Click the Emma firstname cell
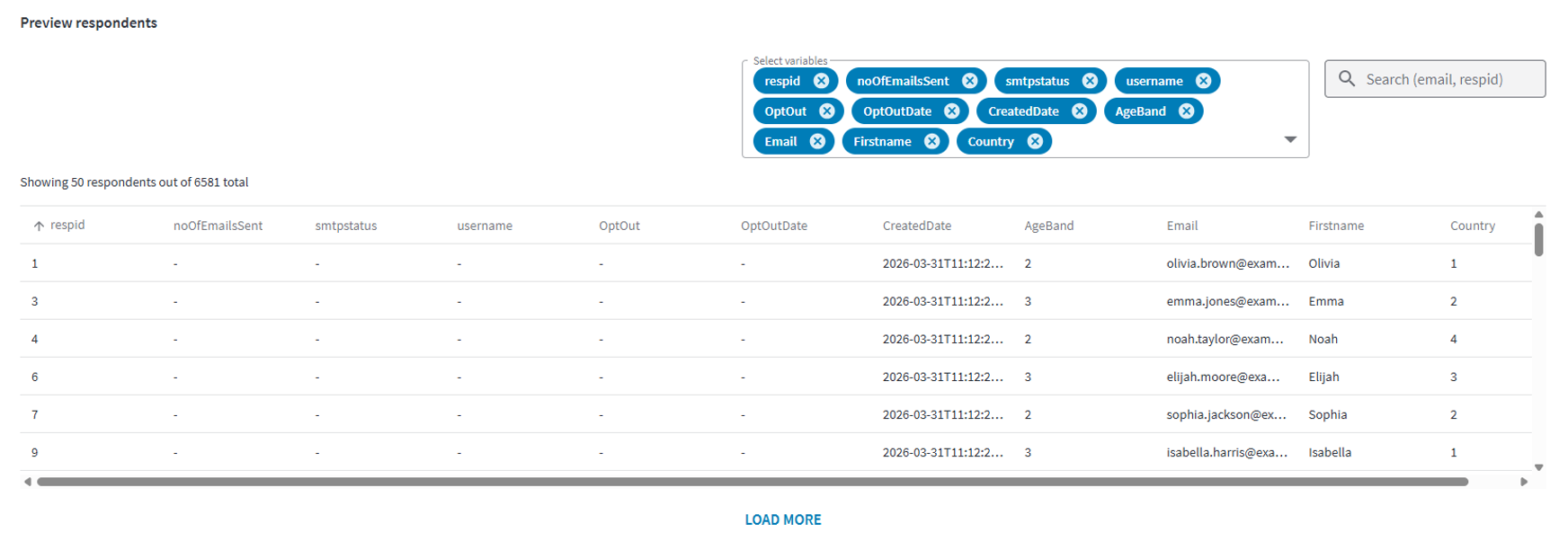Viewport: 1568px width, 550px height. pos(1326,301)
